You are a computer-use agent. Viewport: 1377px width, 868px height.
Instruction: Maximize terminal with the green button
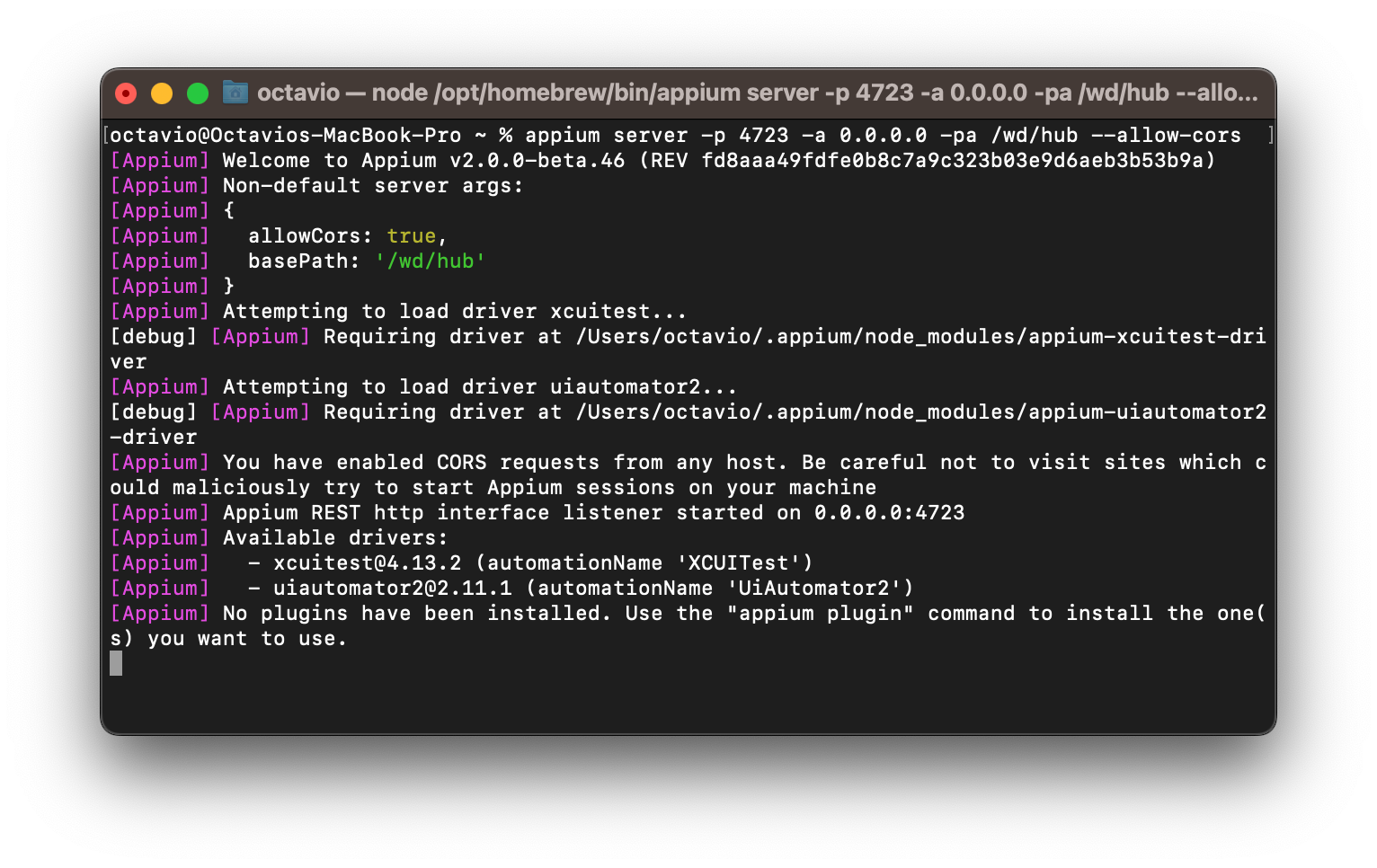pos(198,93)
